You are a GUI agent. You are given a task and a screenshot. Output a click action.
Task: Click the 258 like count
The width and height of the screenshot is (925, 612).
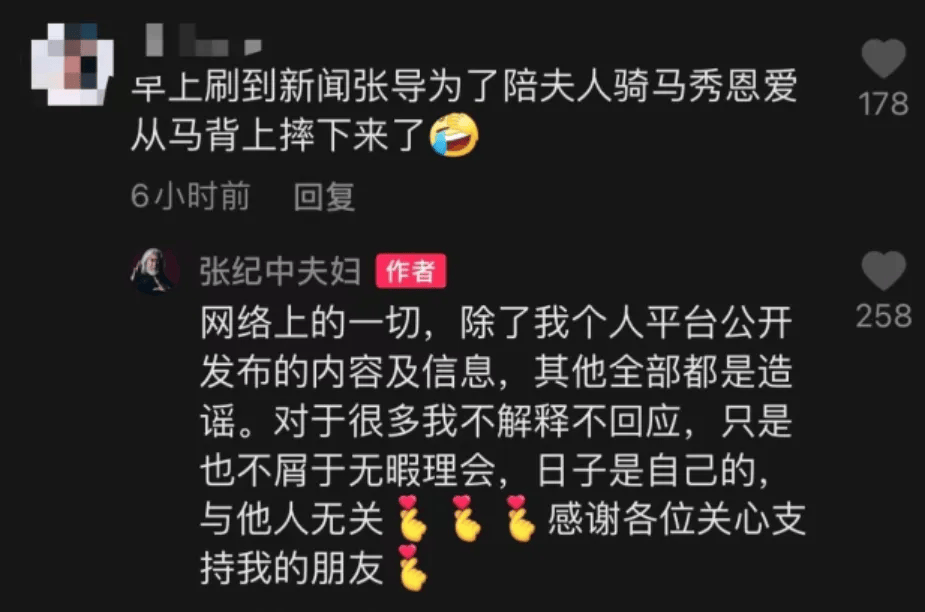click(x=883, y=316)
